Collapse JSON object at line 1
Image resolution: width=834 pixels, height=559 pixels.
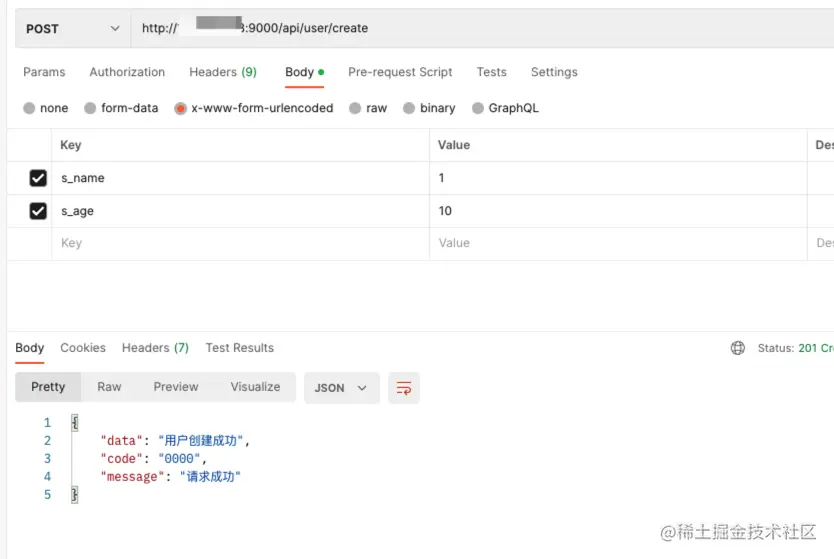[75, 423]
